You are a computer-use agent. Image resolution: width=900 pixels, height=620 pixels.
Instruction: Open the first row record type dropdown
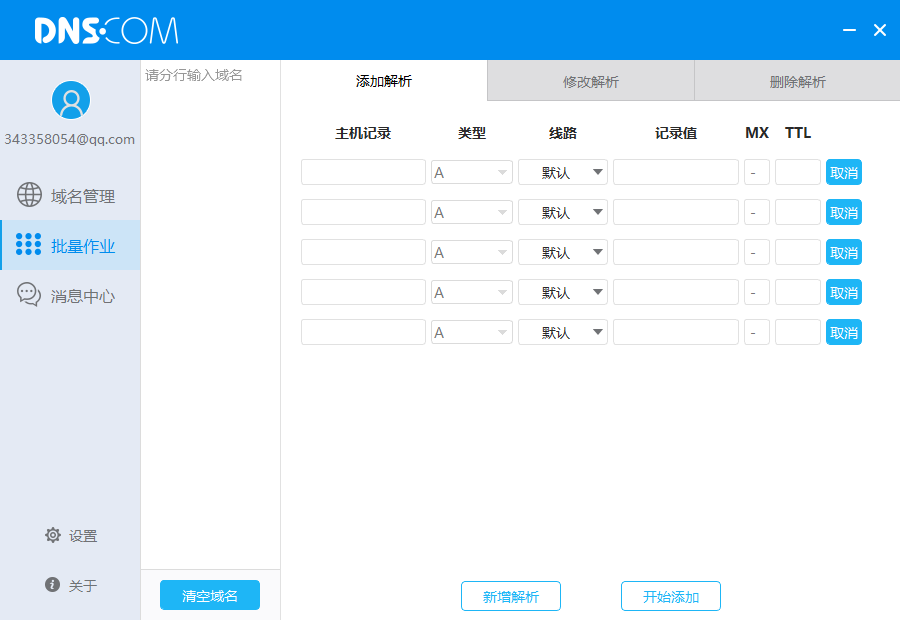point(471,171)
